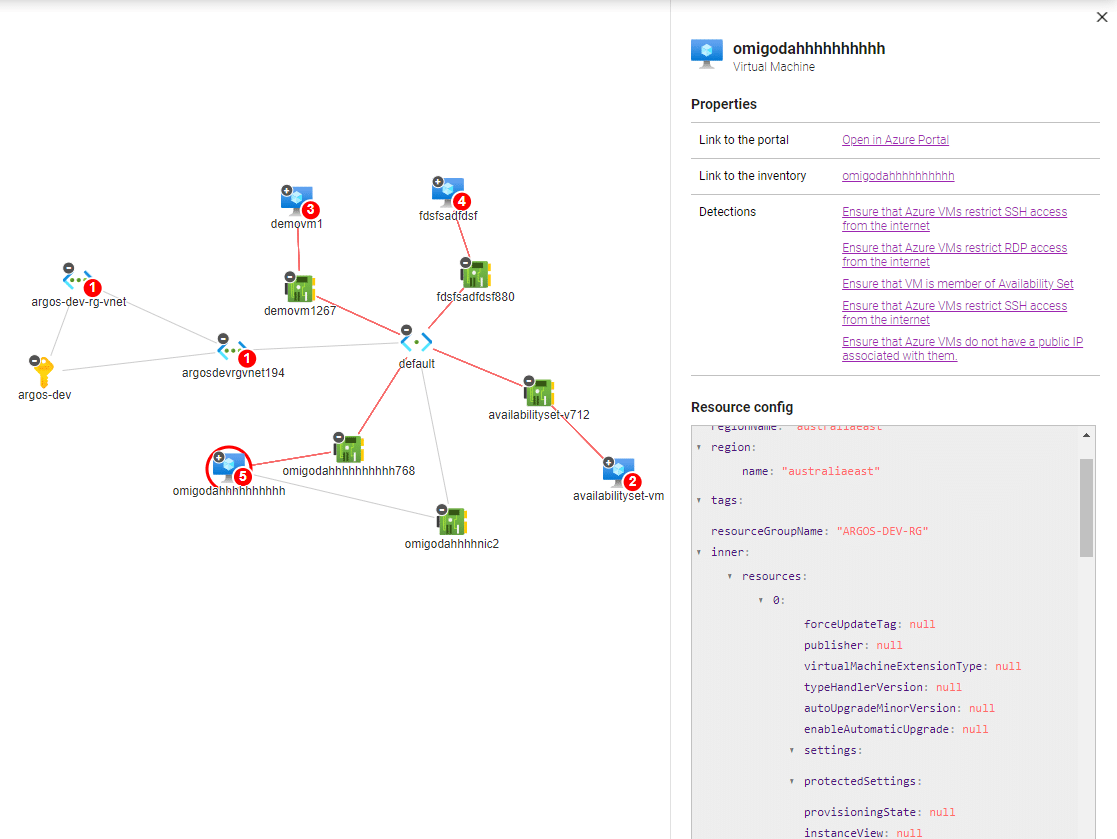Collapse the settings disclosure triangle
Screen dimensions: 1117x839
pyautogui.click(x=791, y=749)
